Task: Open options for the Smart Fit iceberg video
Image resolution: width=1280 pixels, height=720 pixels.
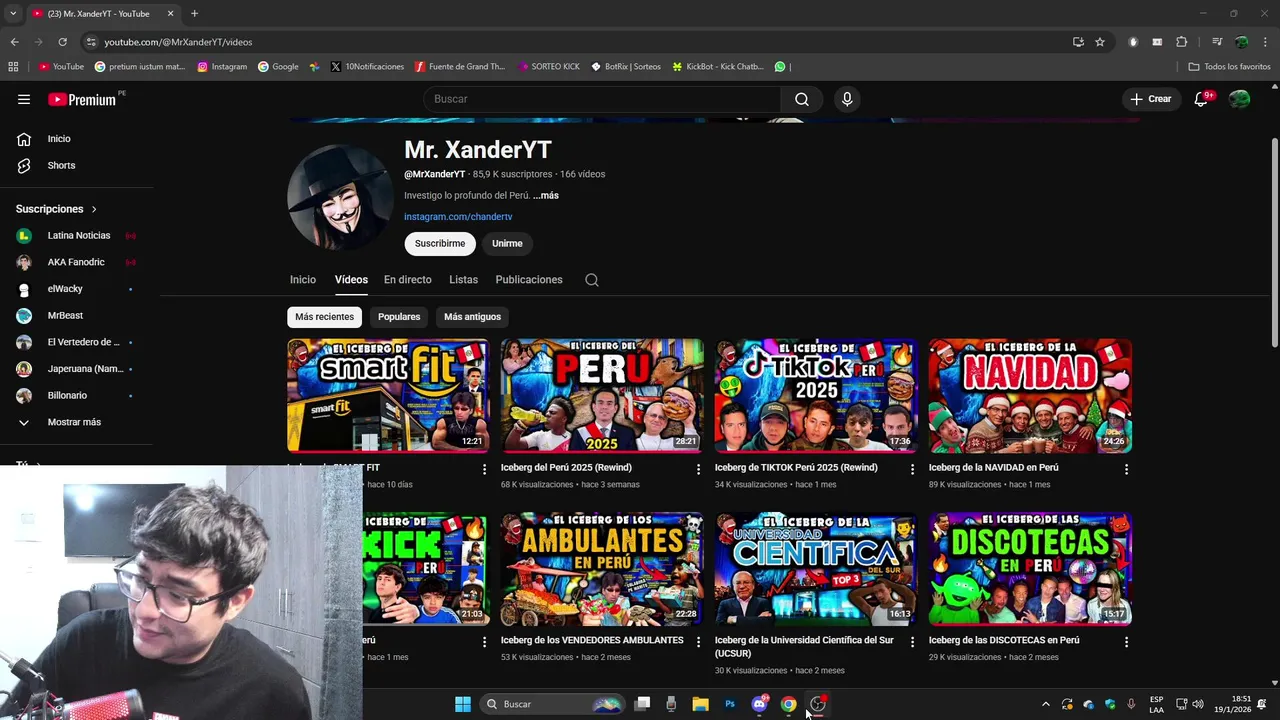Action: click(x=484, y=469)
